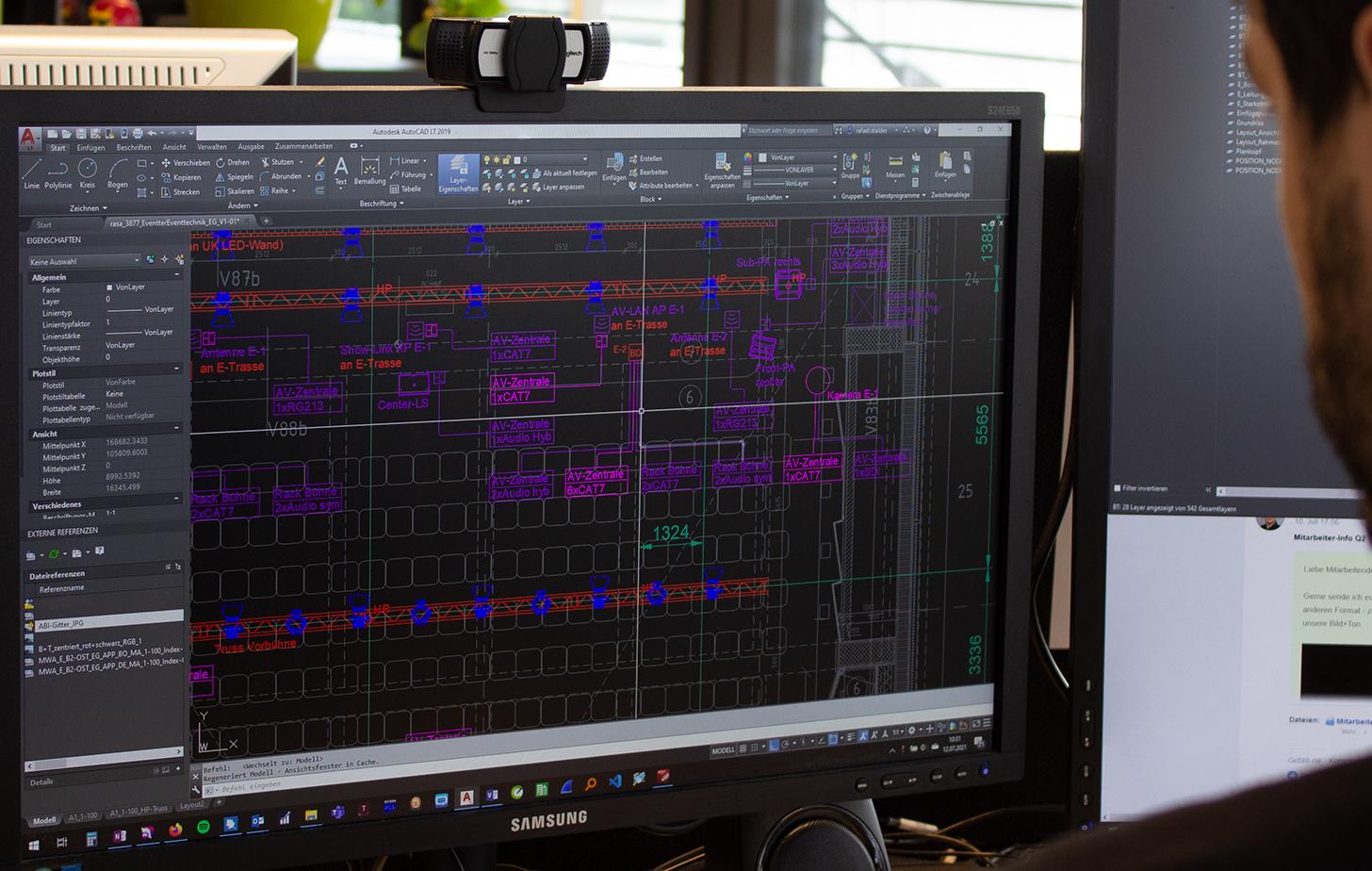This screenshot has height=871, width=1372.
Task: Switch to the A1_1-100_HP-Truss layout tab
Action: pos(139,810)
